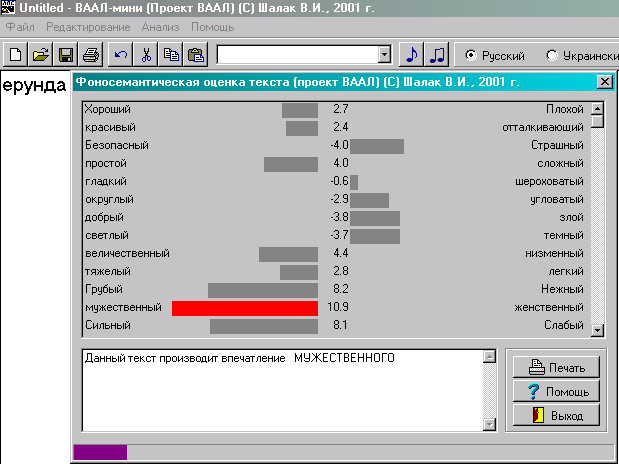Viewport: 619px width, 464px height.
Task: Click the single music note icon
Action: (x=411, y=54)
